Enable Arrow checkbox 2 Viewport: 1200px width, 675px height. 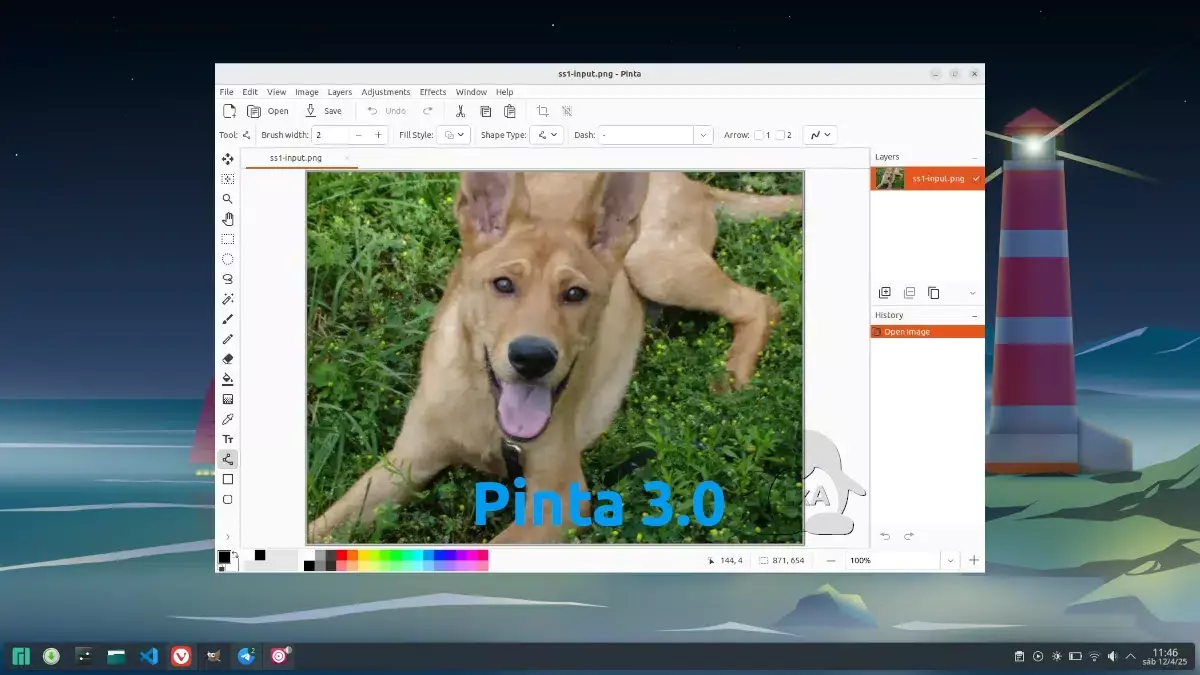point(780,135)
